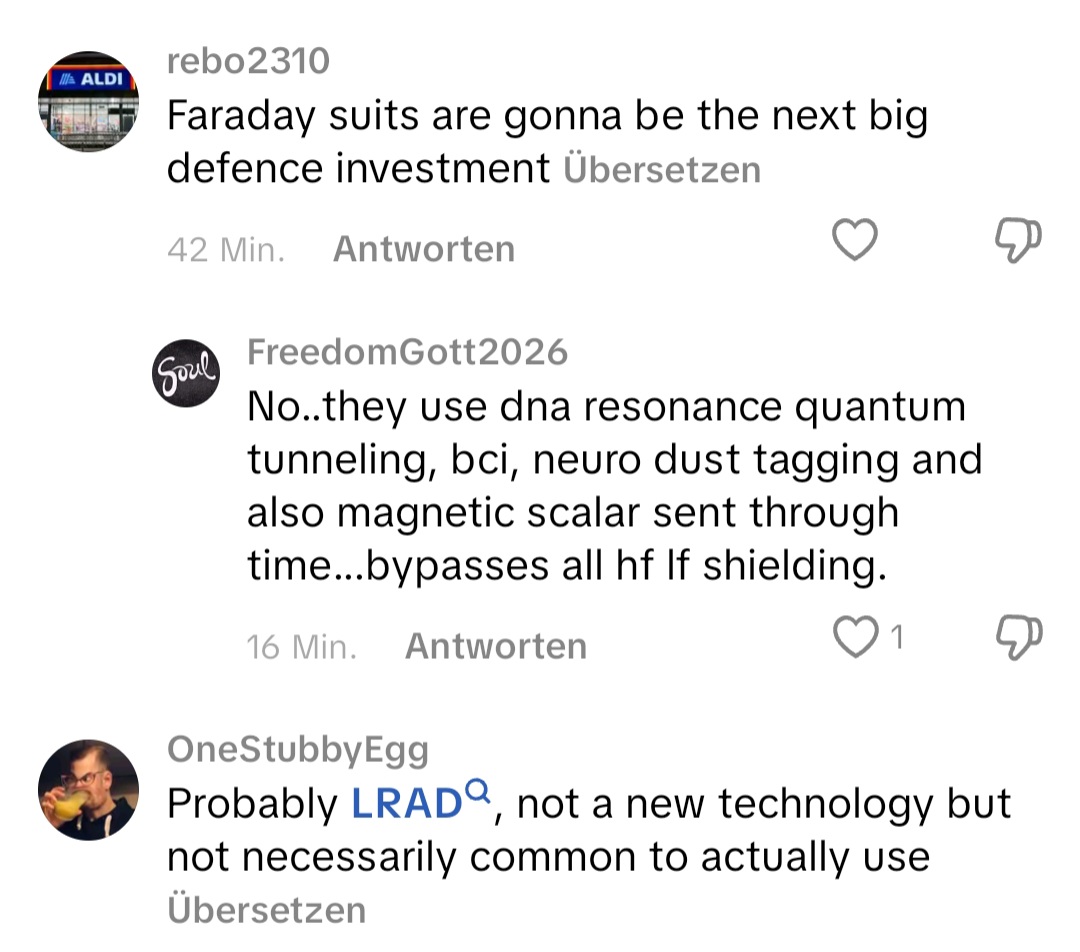Image resolution: width=1080 pixels, height=952 pixels.
Task: Open the blue LRAD search link
Action: click(405, 805)
